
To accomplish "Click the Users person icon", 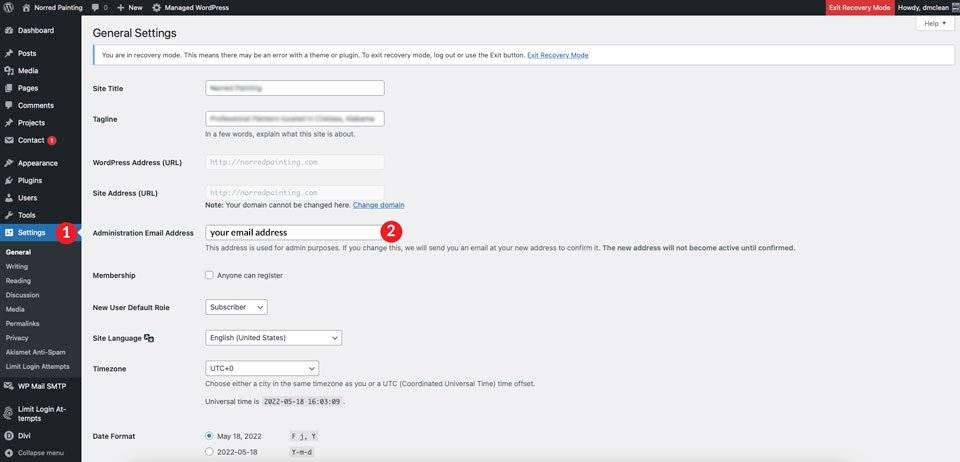I will [x=9, y=198].
